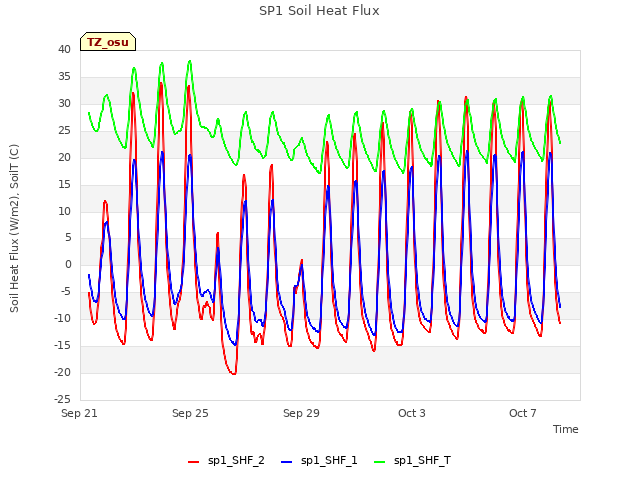Click the Y-axis label Soil Heat Flux
Viewport: 640px width, 480px height.
pyautogui.click(x=14, y=228)
